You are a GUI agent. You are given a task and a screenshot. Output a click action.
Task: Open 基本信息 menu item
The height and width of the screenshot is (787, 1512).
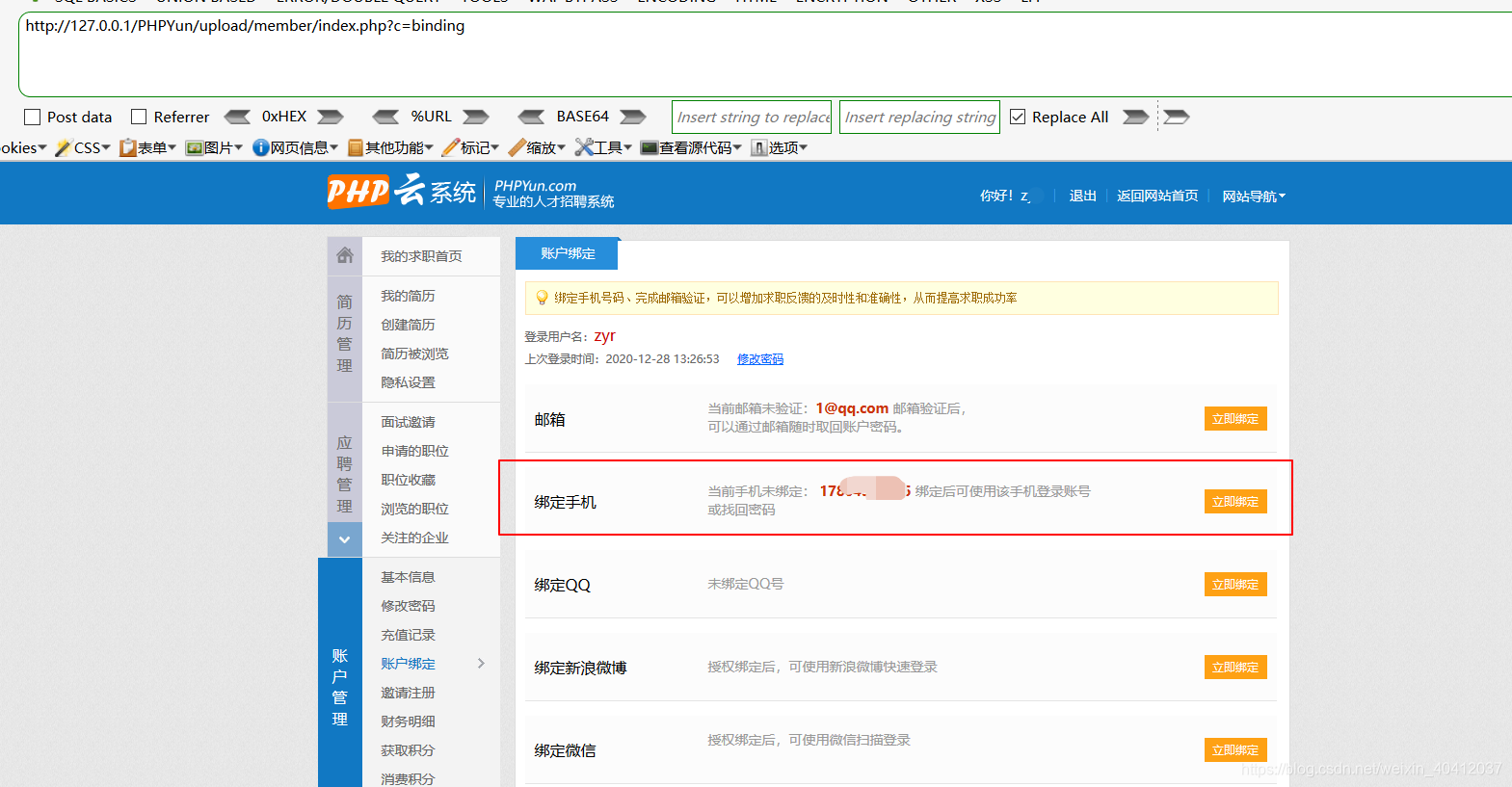(408, 577)
